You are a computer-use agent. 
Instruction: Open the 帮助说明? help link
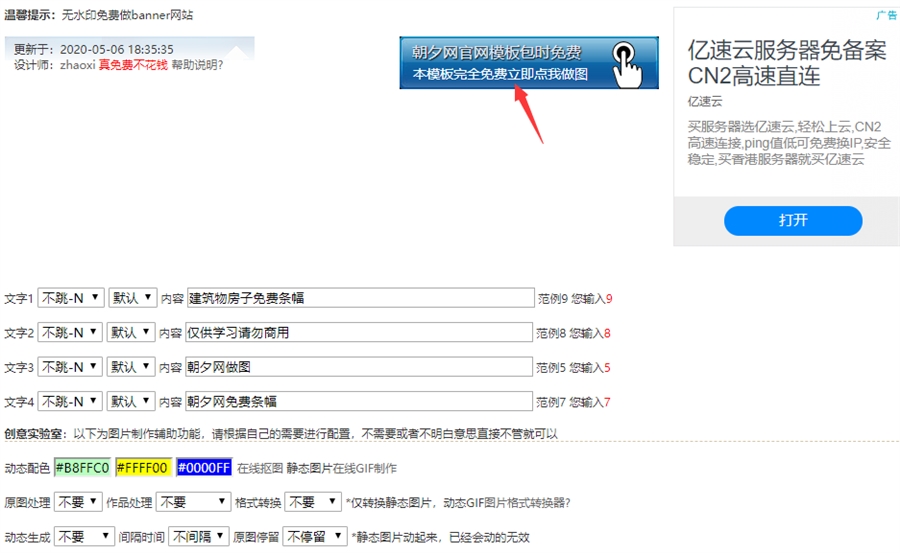(x=197, y=65)
